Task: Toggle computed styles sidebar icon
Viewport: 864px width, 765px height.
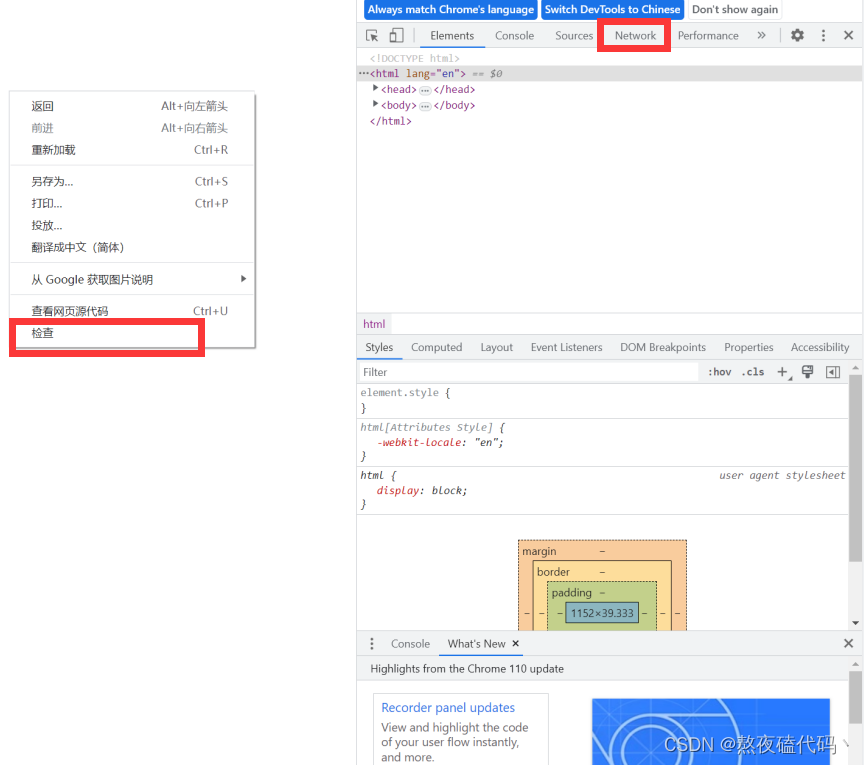Action: [833, 372]
